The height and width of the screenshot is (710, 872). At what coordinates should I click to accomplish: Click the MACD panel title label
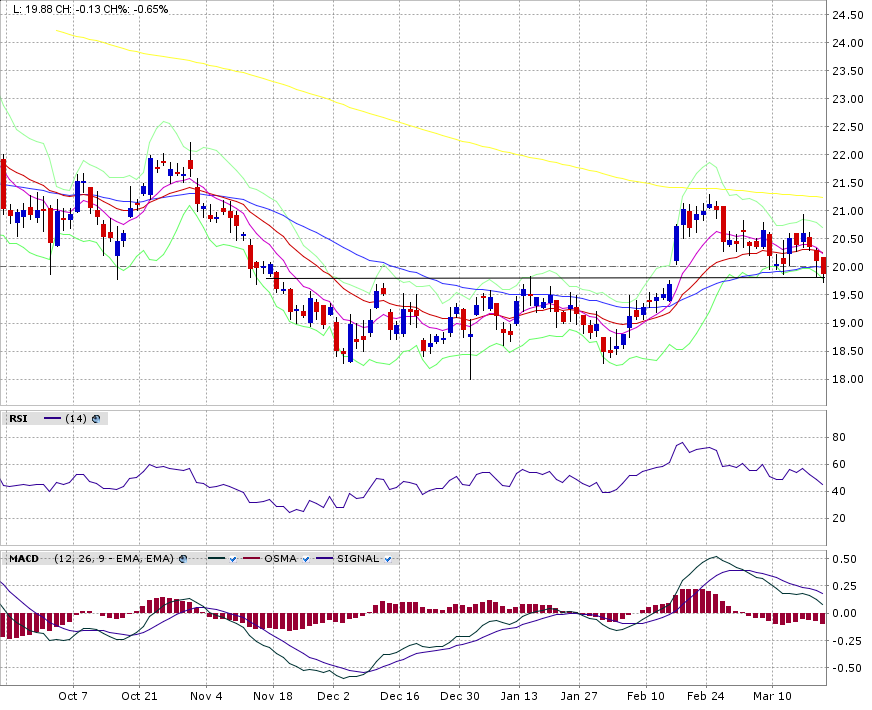click(x=24, y=558)
